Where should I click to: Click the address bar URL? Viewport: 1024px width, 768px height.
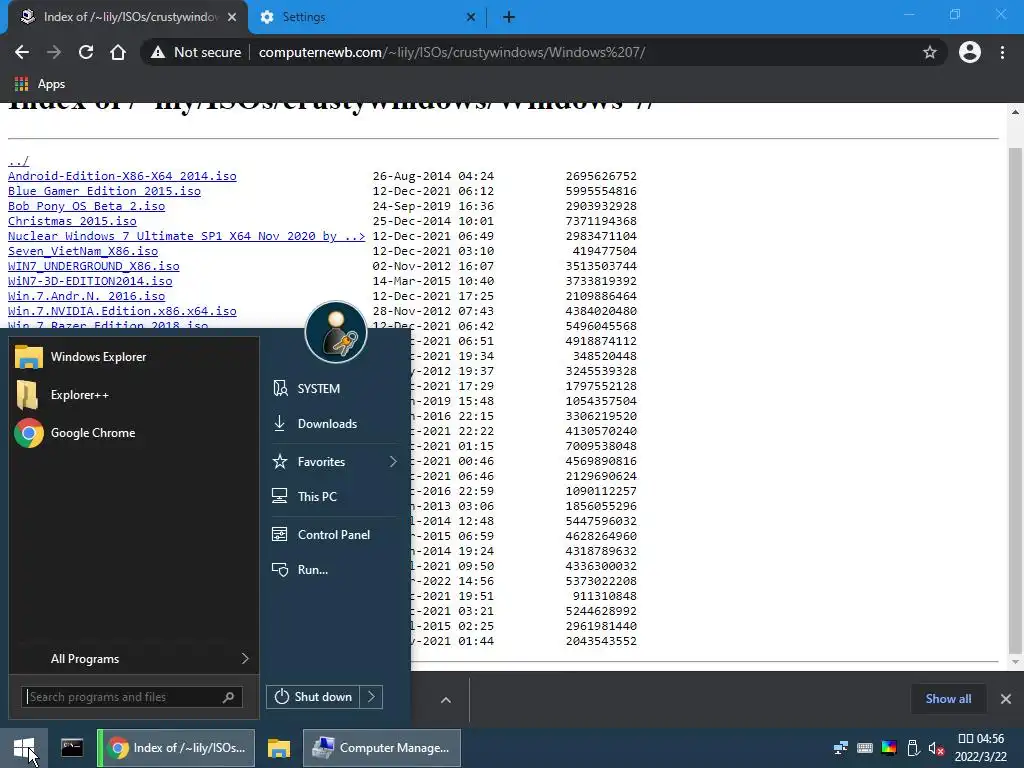click(452, 52)
